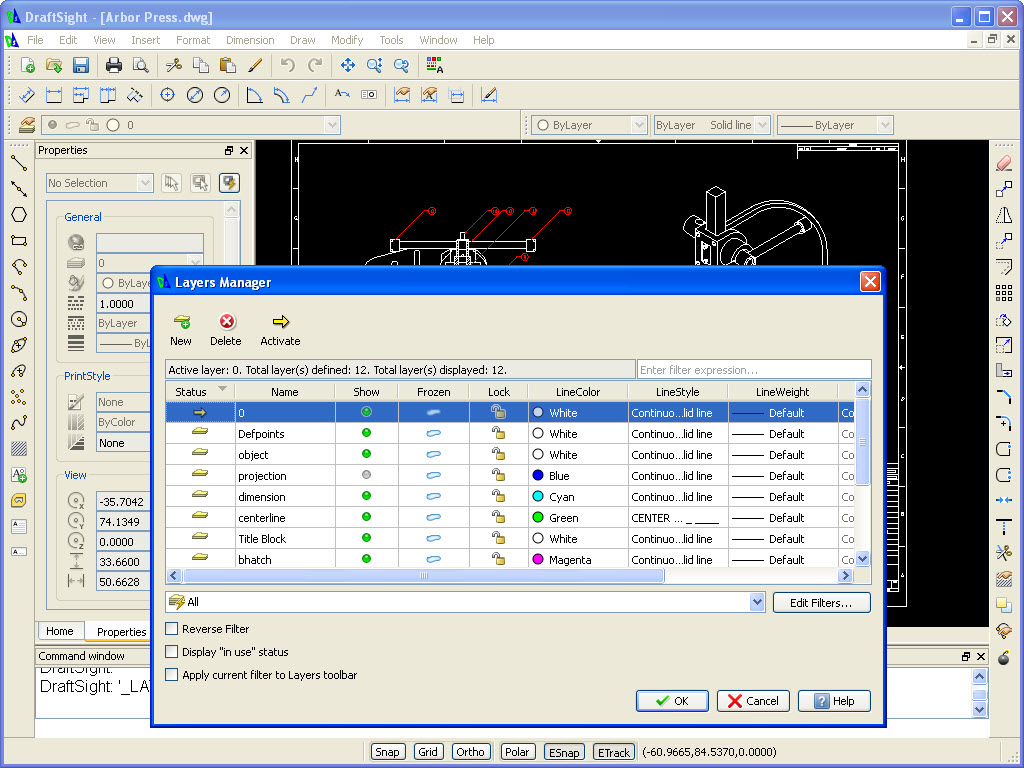This screenshot has height=768, width=1024.
Task: Open the ByLayer line color dropdown
Action: pyautogui.click(x=639, y=125)
